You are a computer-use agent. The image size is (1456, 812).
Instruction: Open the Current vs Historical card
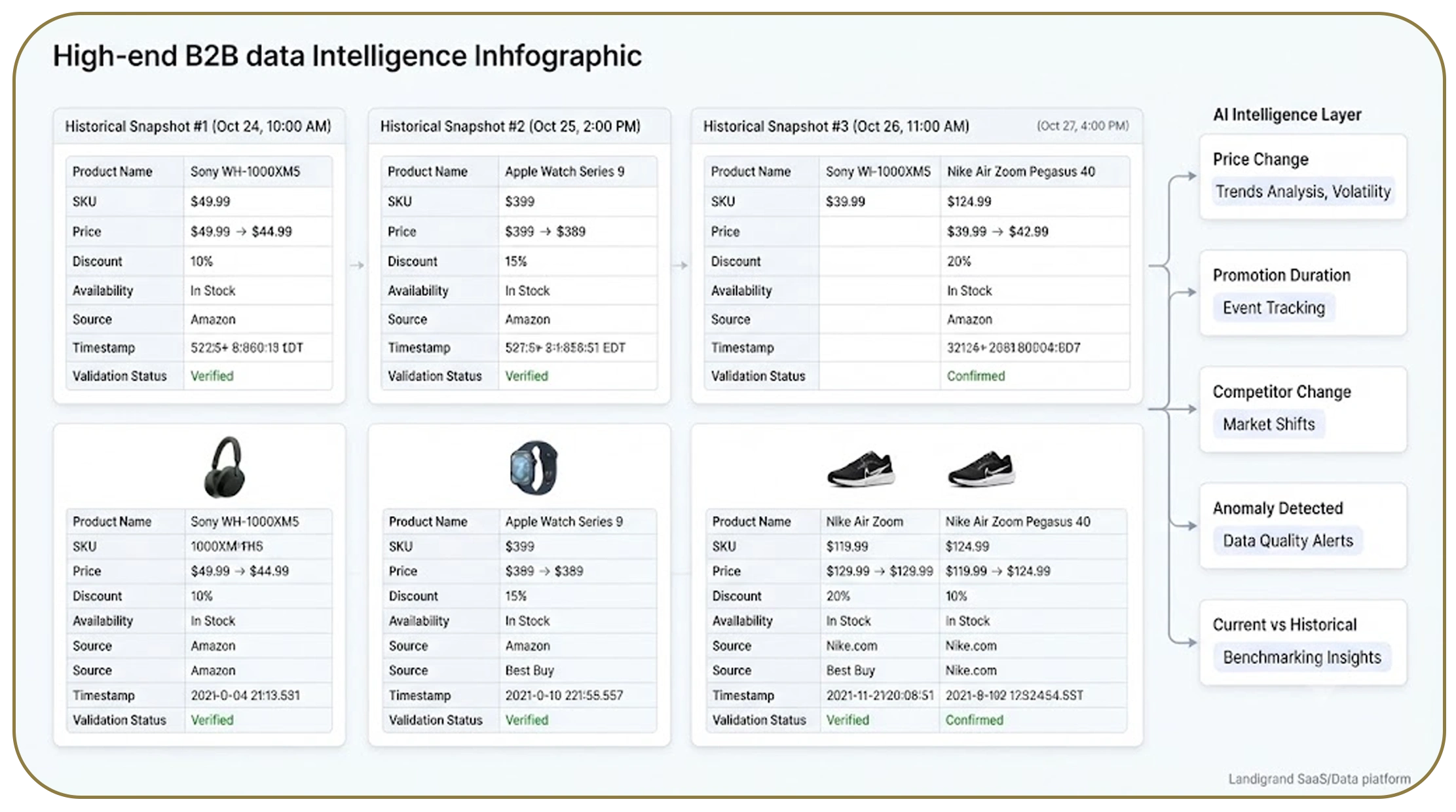1303,642
